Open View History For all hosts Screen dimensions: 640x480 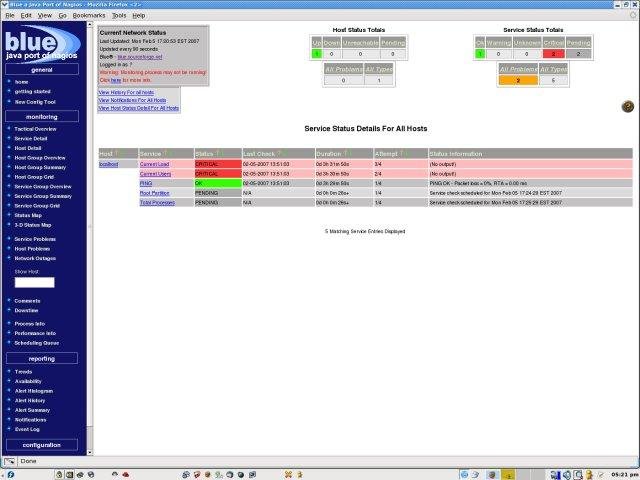pos(126,93)
